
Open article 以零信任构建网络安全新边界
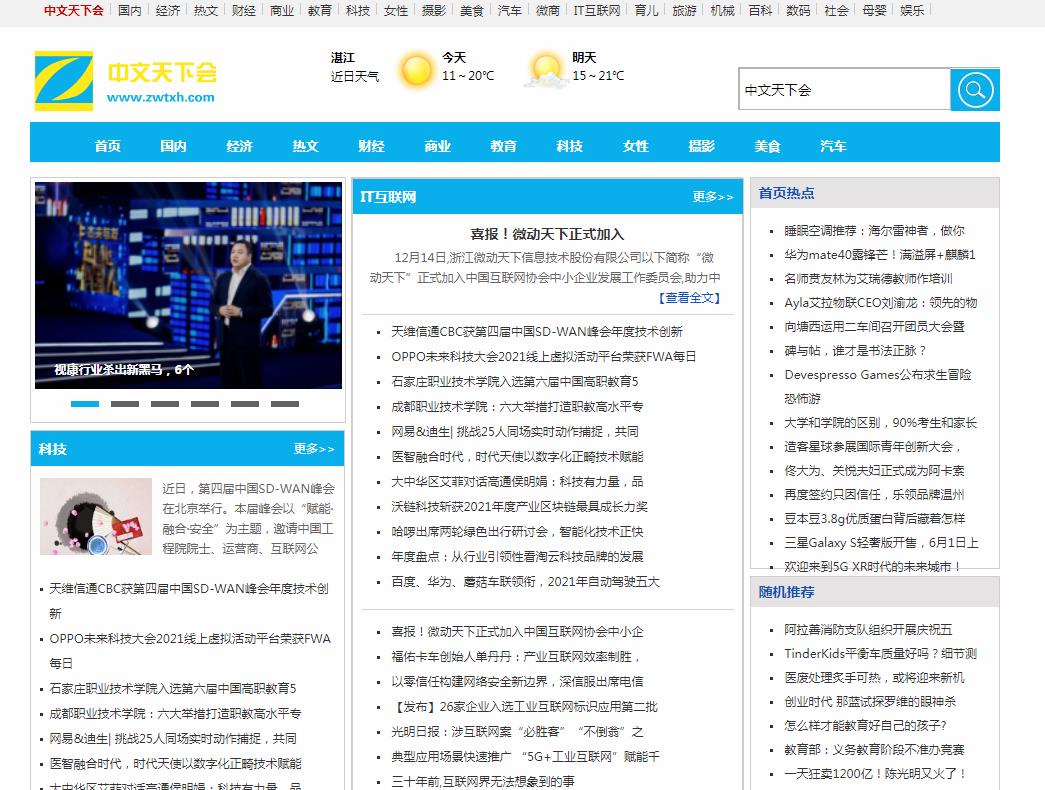pos(517,681)
